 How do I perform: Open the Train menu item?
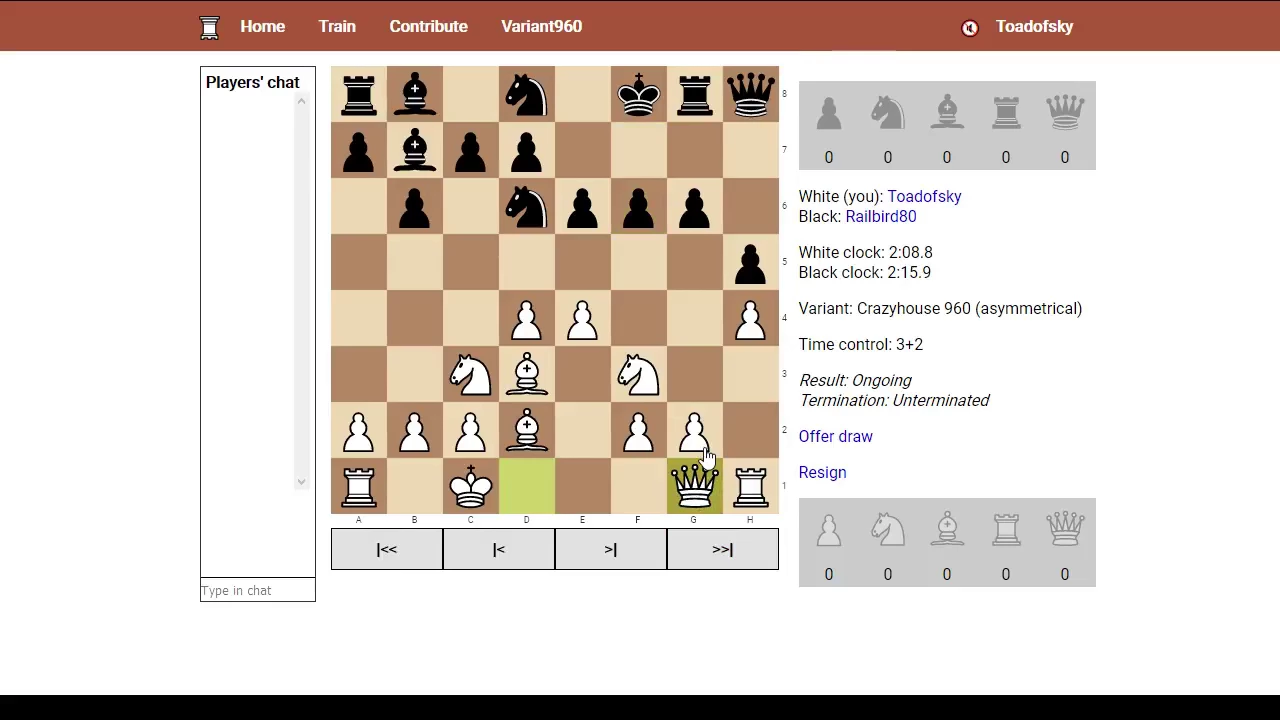point(337,27)
